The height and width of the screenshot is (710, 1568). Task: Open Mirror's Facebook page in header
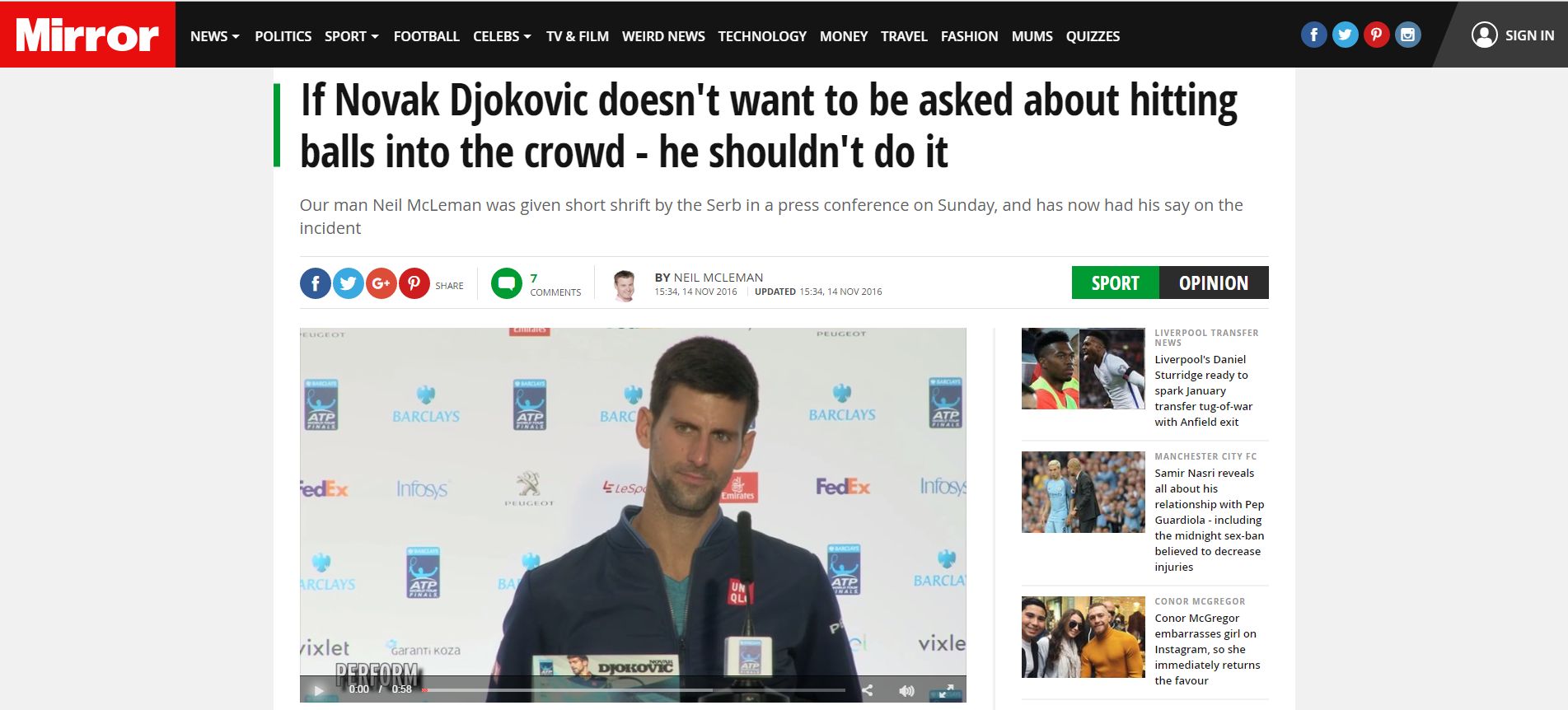tap(1313, 35)
